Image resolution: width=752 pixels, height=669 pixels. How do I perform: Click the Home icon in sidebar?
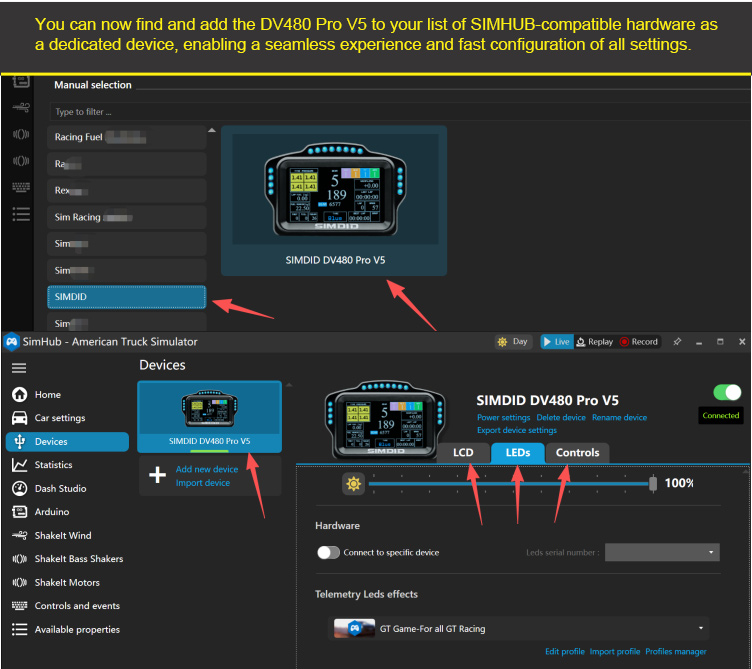click(x=19, y=394)
